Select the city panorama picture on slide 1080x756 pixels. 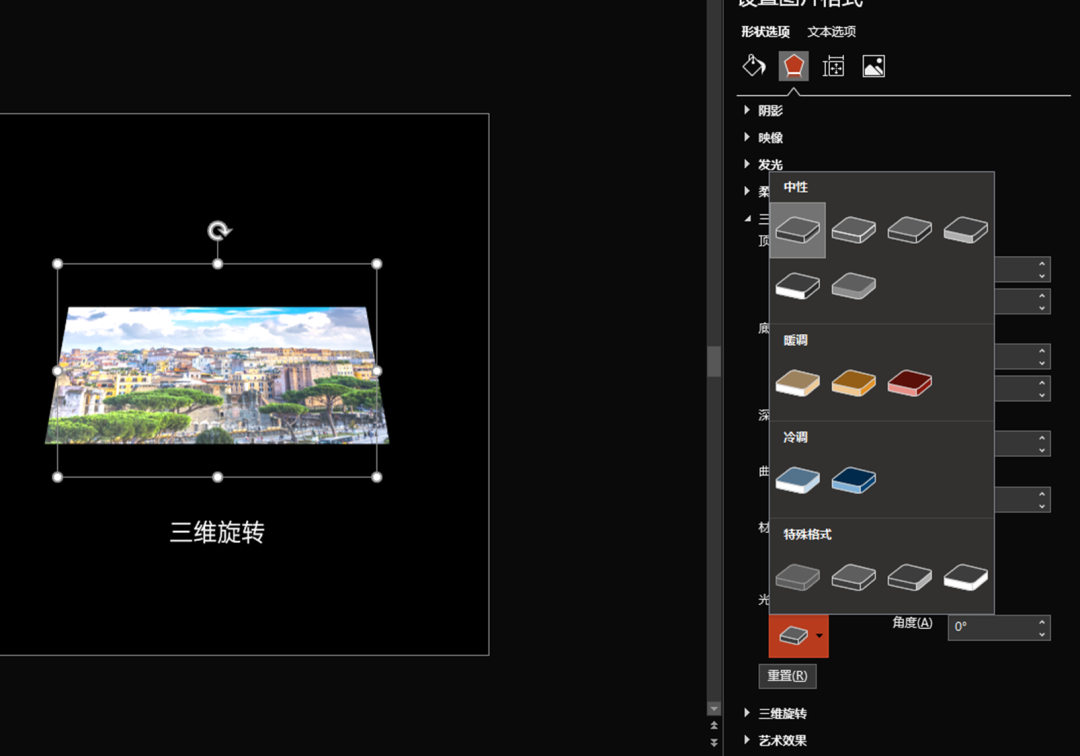click(217, 375)
